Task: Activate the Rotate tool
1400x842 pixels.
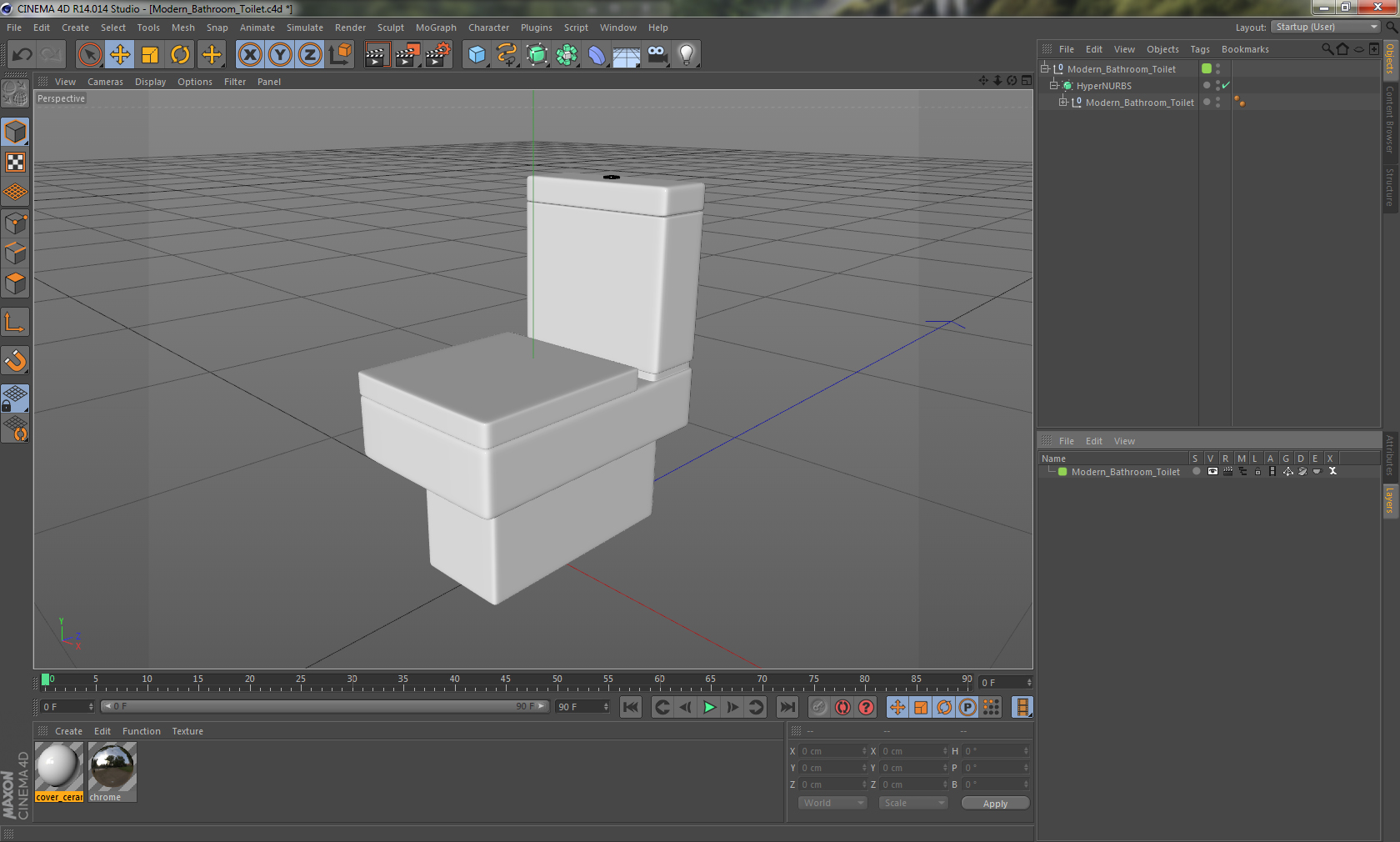Action: (x=180, y=55)
